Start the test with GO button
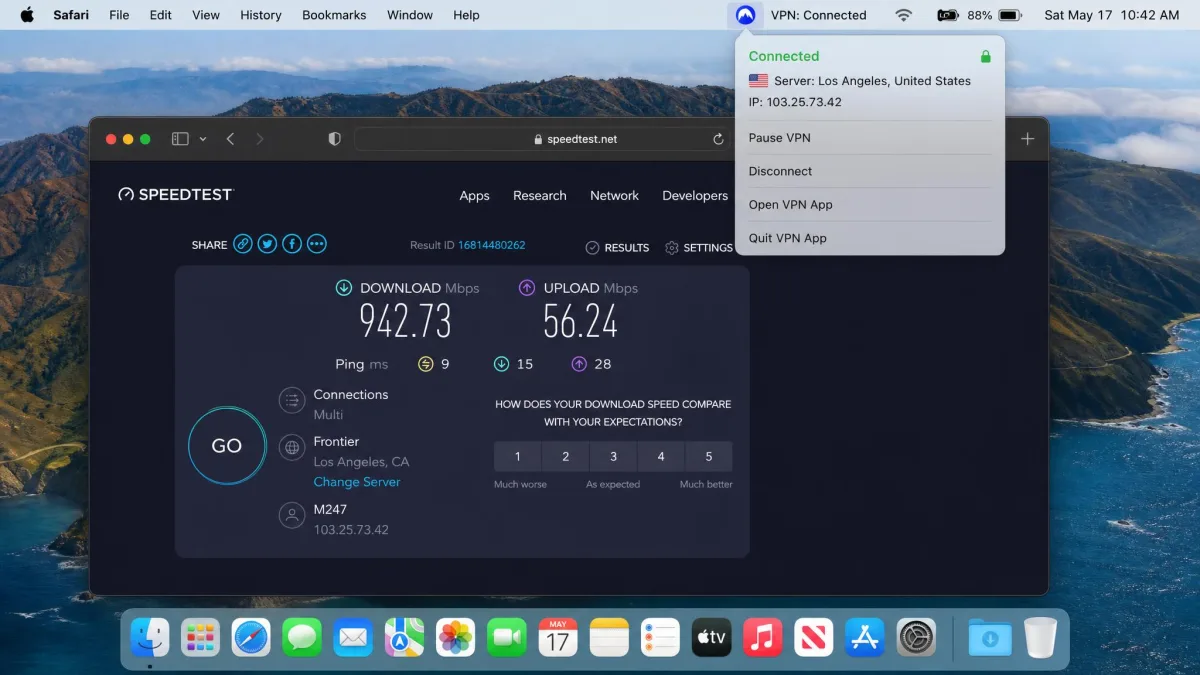The height and width of the screenshot is (675, 1200). (x=227, y=446)
